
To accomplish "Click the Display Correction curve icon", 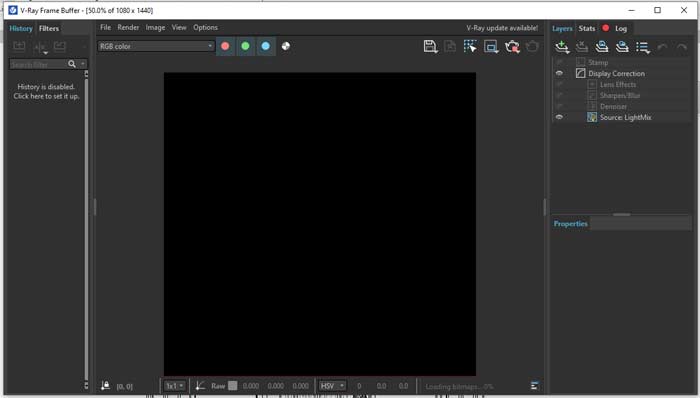I will pos(580,73).
